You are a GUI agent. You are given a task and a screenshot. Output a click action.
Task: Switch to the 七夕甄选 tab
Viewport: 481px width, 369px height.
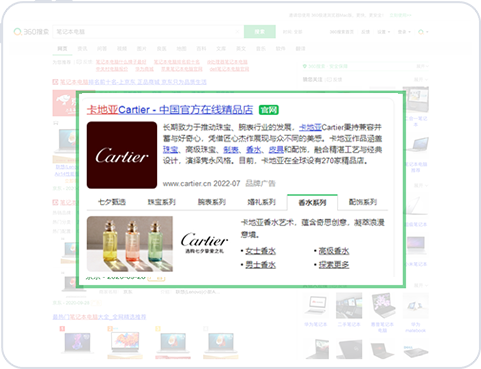pyautogui.click(x=112, y=202)
